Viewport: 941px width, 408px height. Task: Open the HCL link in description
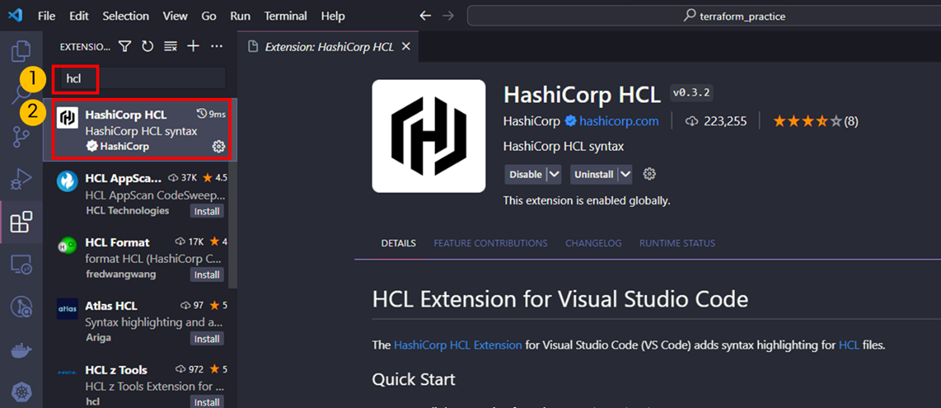[x=849, y=345]
